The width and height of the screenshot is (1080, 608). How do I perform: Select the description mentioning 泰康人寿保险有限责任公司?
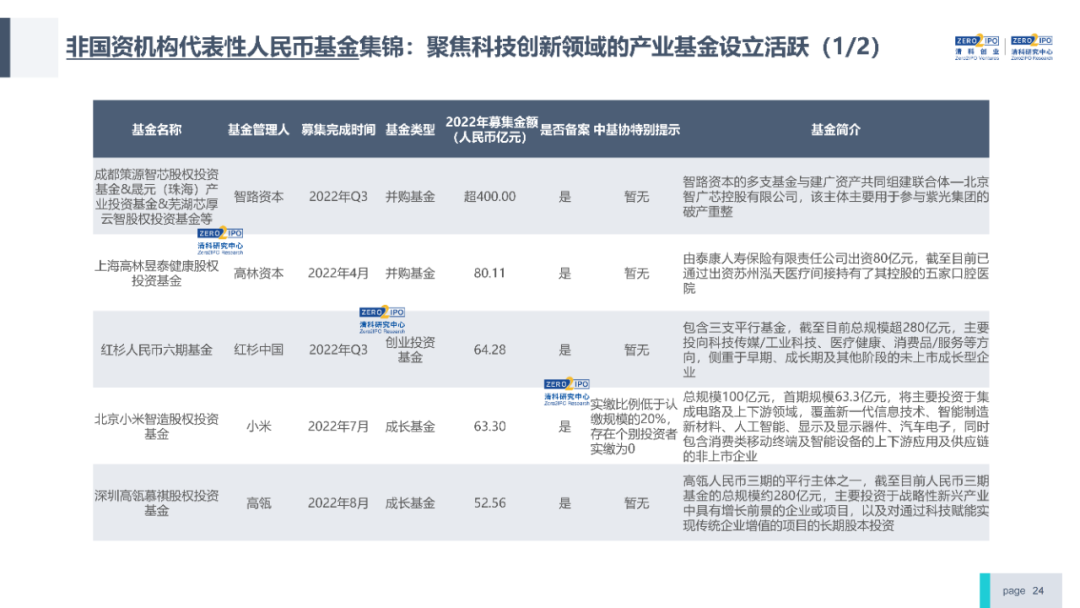pos(835,273)
